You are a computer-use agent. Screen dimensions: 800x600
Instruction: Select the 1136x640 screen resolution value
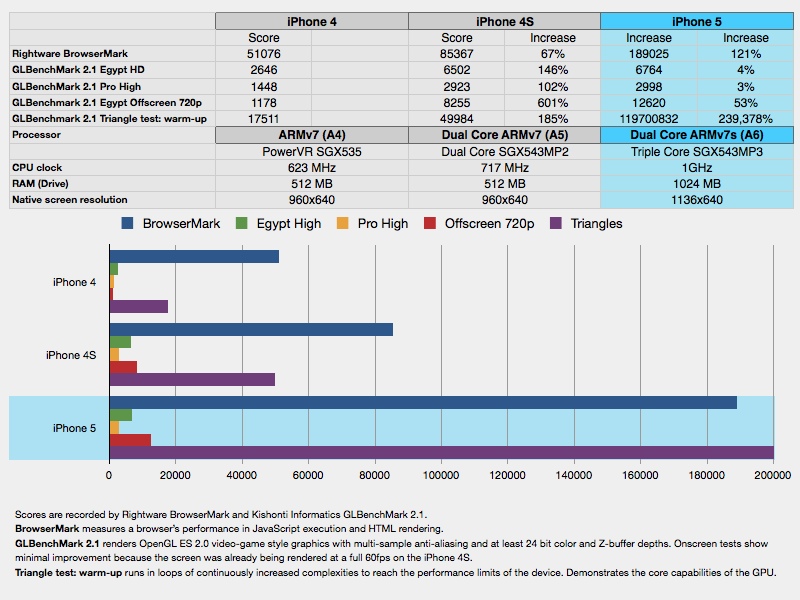[x=697, y=200]
